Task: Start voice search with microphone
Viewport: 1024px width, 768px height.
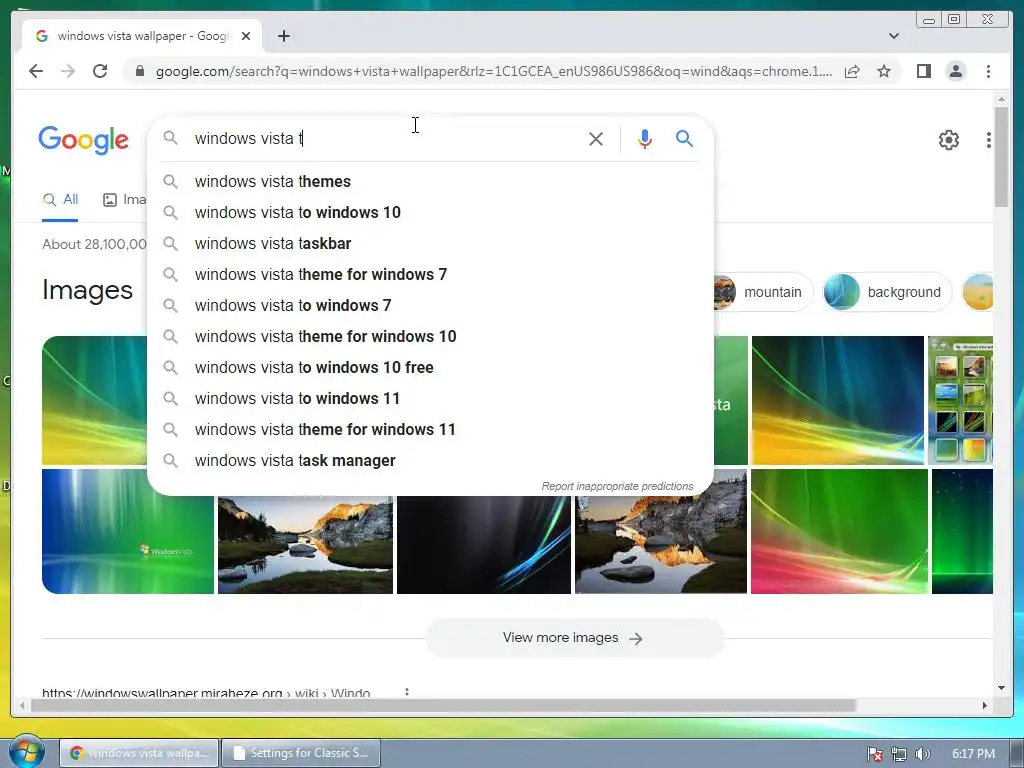Action: click(x=645, y=138)
